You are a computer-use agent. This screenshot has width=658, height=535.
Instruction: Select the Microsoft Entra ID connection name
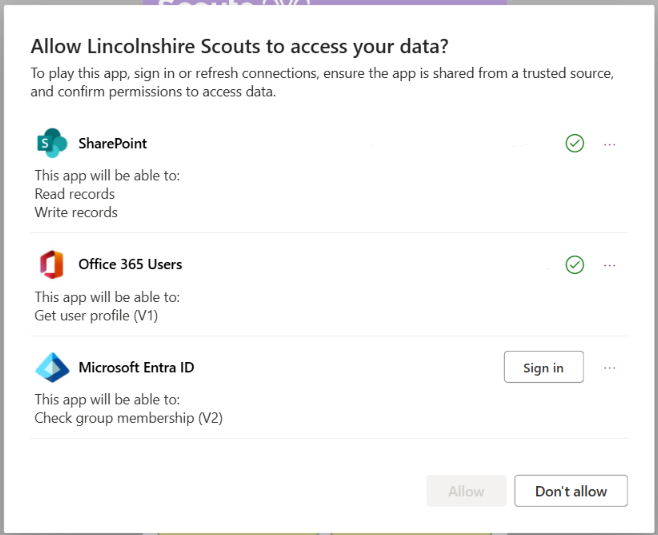coord(136,368)
